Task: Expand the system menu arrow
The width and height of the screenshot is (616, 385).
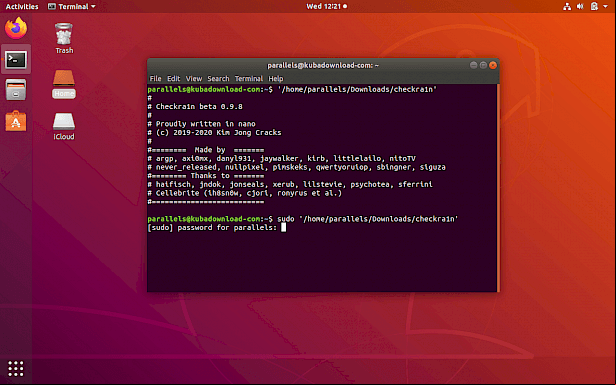Action: pyautogui.click(x=605, y=6)
